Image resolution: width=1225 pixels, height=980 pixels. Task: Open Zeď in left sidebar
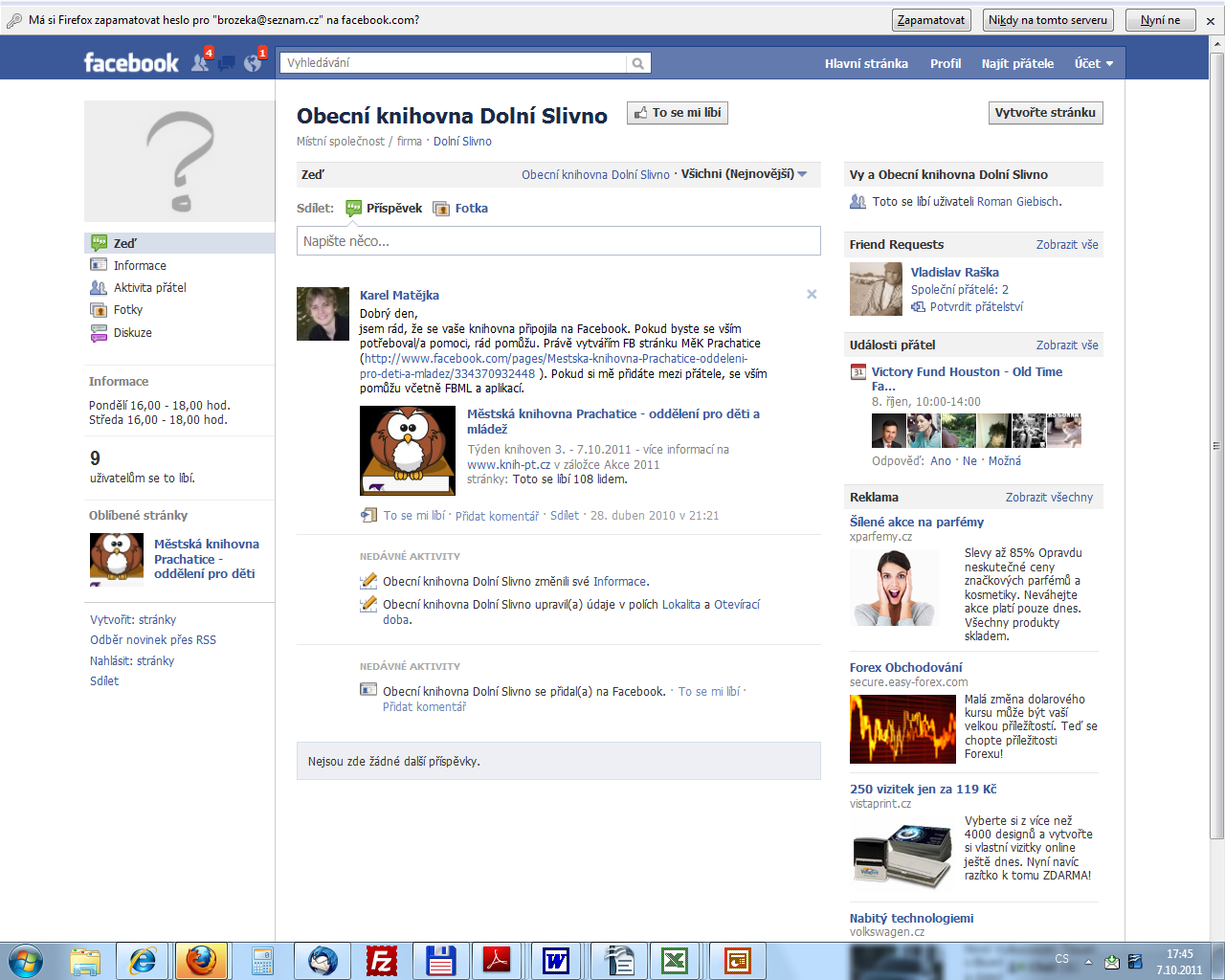point(180,243)
